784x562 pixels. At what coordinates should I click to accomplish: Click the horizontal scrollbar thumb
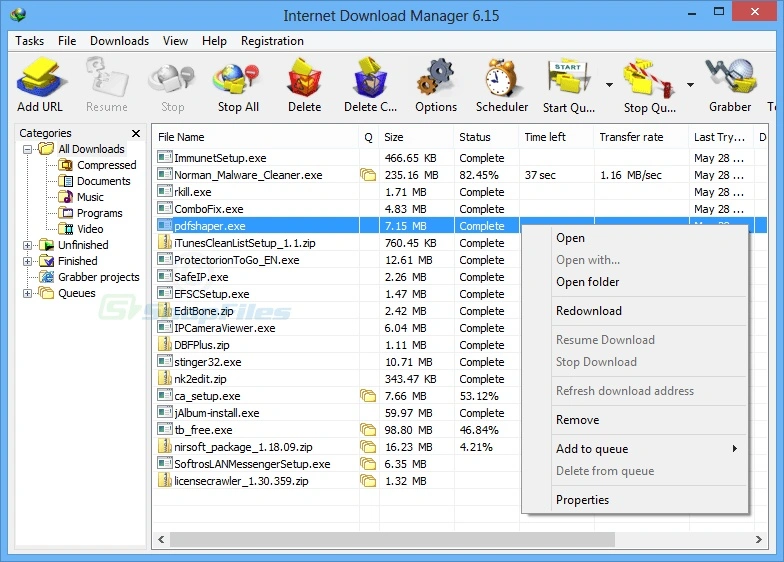click(392, 540)
